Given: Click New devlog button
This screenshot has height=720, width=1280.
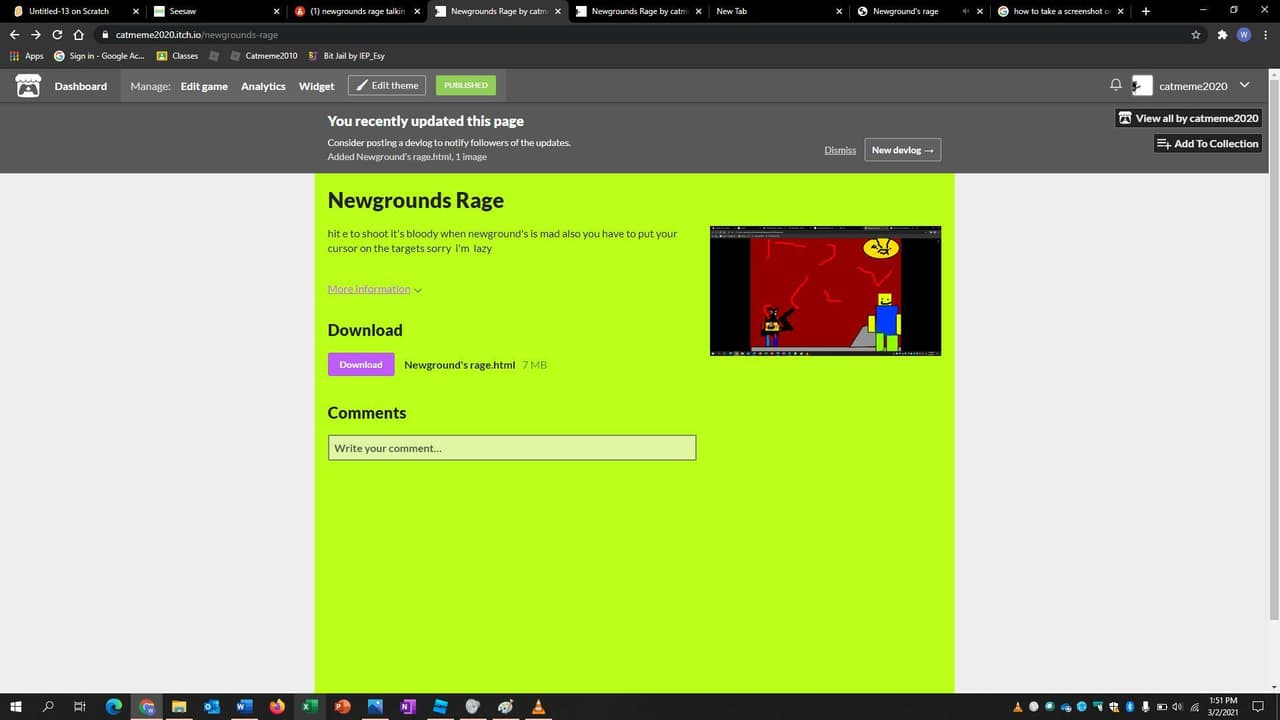Looking at the screenshot, I should (902, 150).
